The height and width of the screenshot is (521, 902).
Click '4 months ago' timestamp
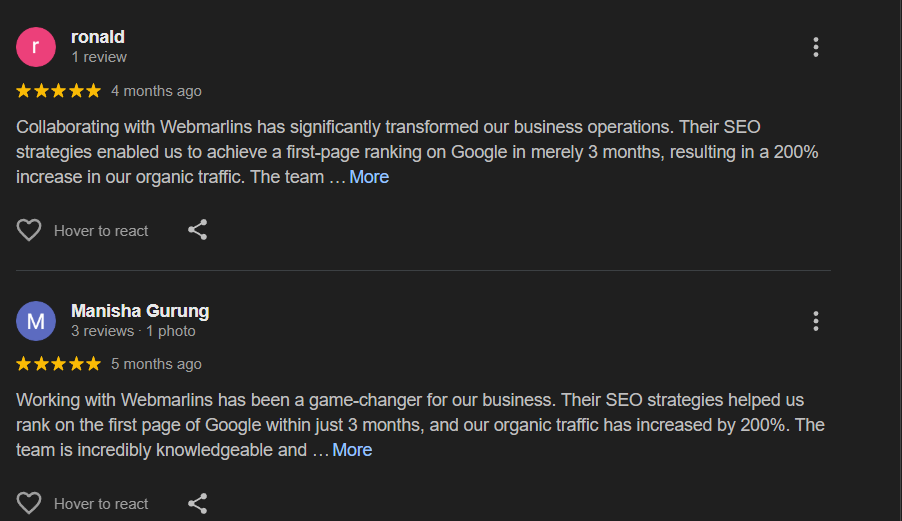click(156, 91)
